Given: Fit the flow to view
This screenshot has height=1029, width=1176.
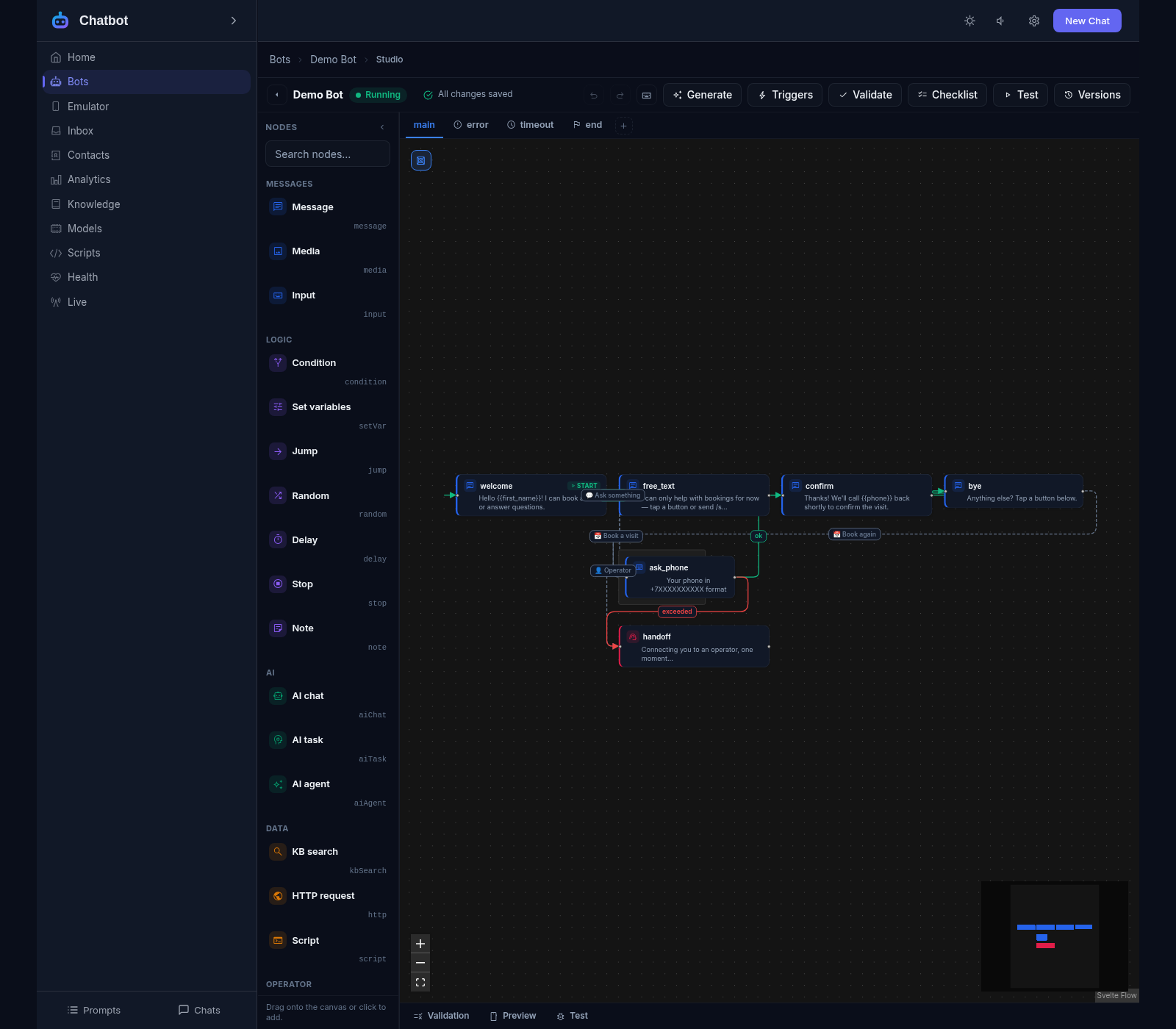Looking at the screenshot, I should pos(420,982).
